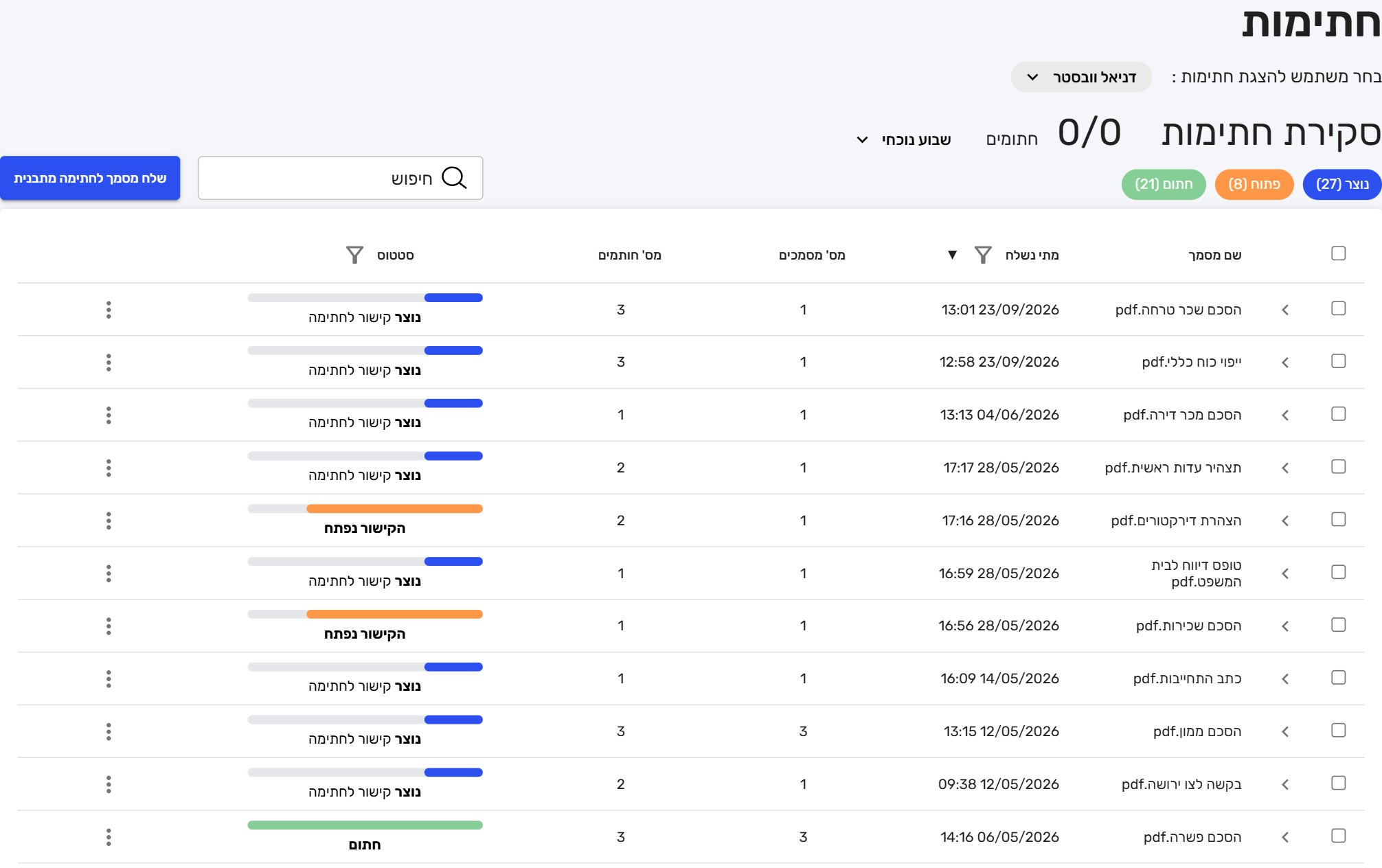Viewport: 1382px width, 868px height.
Task: Expand row chevron for הסכם שכירות.pdf
Action: (x=1285, y=626)
